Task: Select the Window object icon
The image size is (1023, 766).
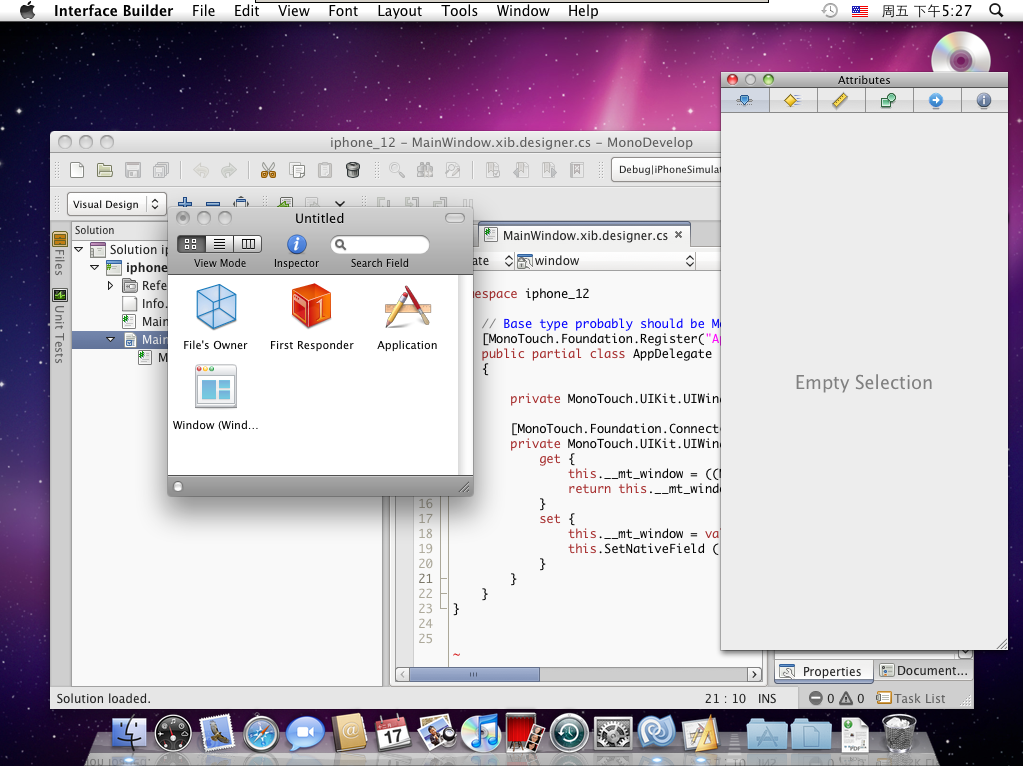Action: coord(215,386)
